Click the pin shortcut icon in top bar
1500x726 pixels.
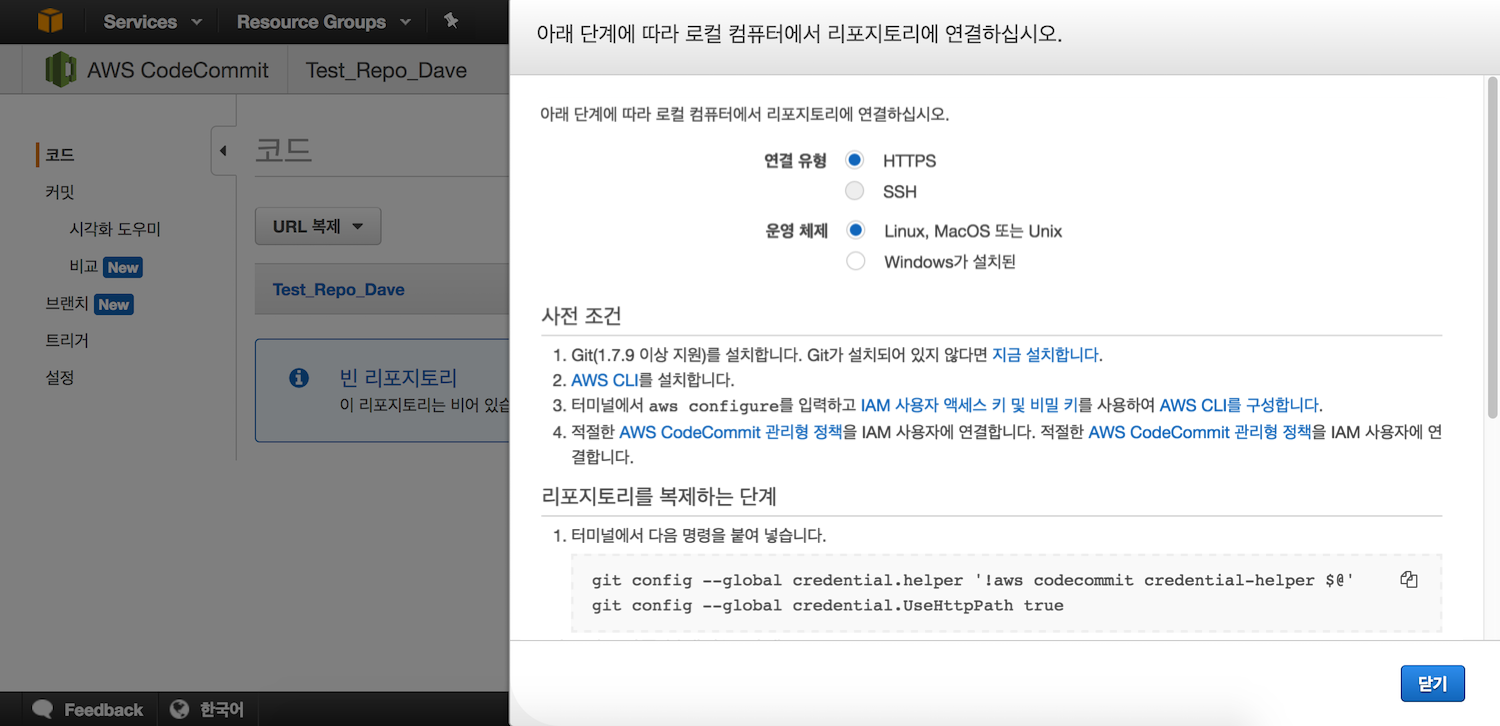[x=451, y=21]
